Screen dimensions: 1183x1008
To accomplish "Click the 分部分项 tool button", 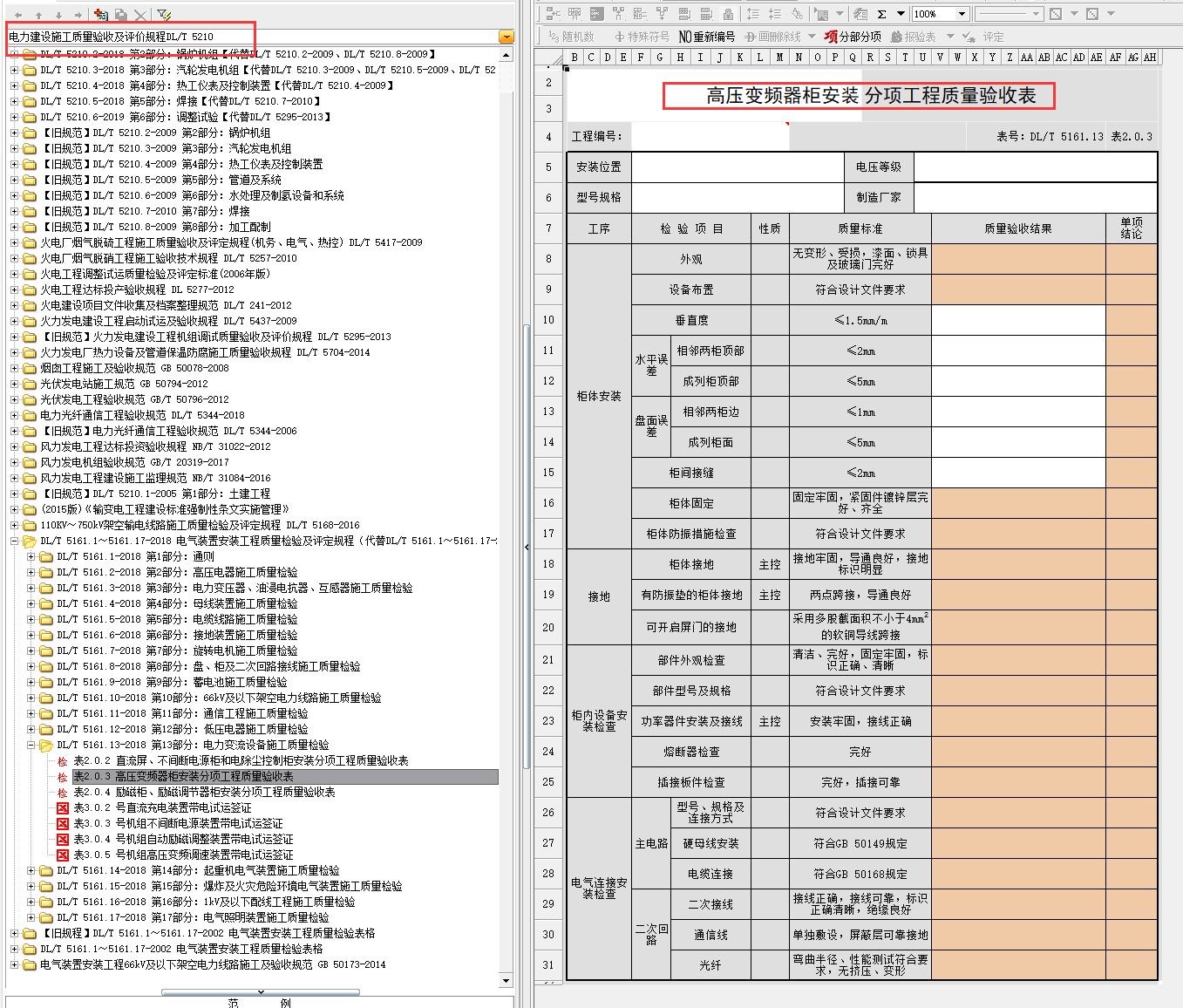I will tap(853, 37).
